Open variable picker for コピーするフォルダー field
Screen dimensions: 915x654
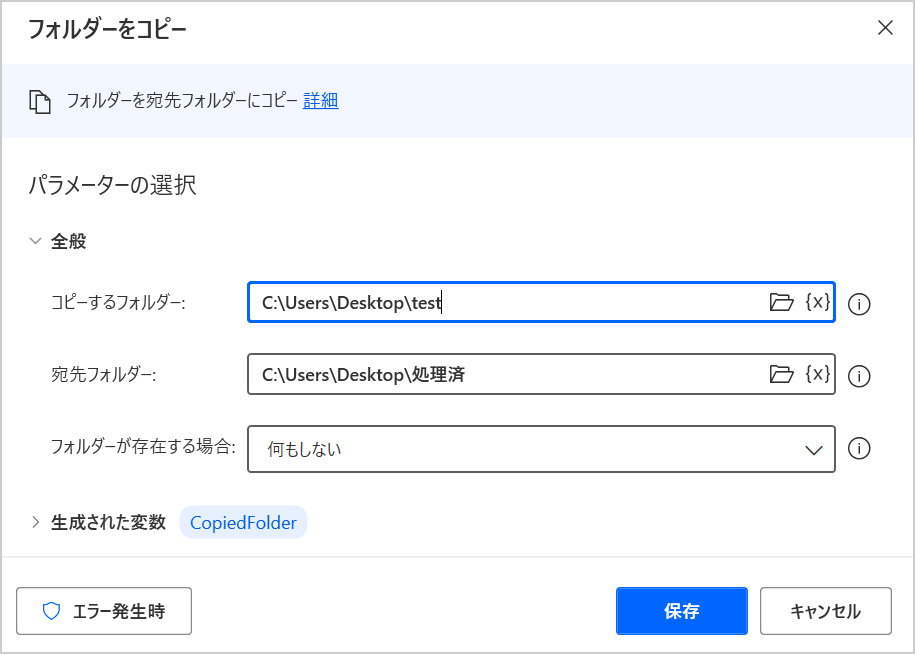pos(817,302)
